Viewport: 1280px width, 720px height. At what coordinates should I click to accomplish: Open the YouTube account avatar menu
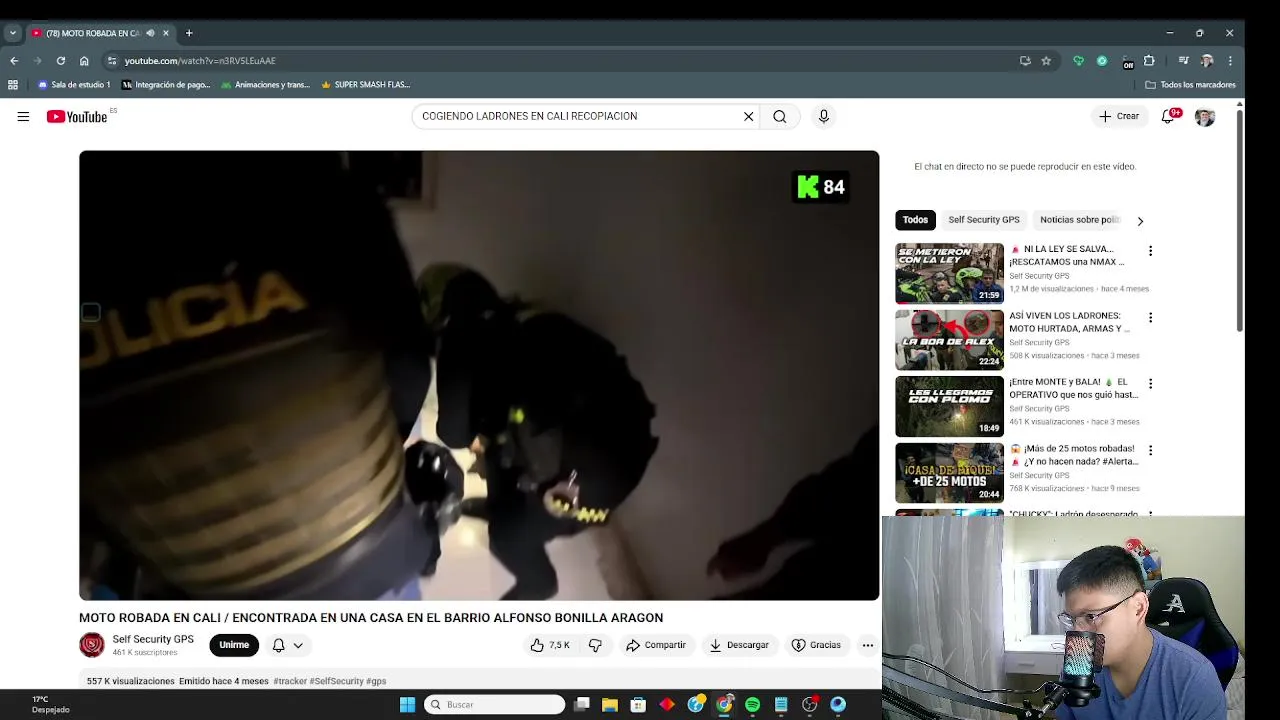[1205, 117]
